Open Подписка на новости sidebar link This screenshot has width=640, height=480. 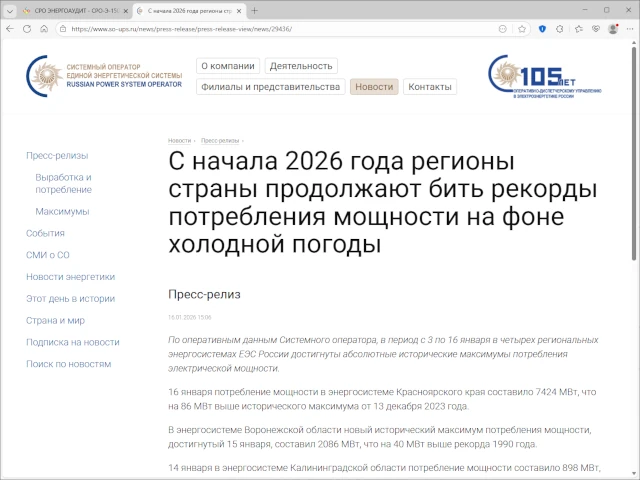[73, 342]
